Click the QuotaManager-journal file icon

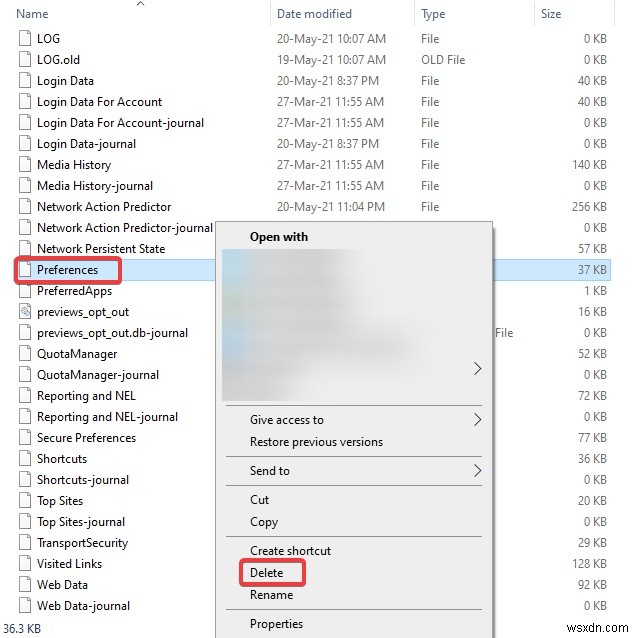25,375
